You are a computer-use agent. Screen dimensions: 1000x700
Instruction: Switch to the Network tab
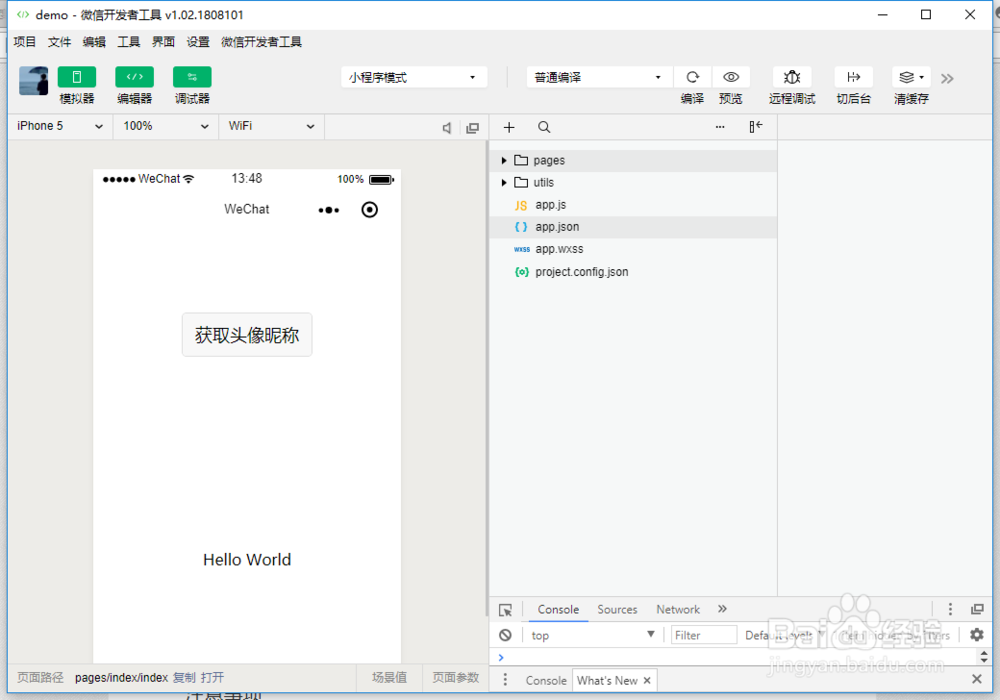point(677,609)
